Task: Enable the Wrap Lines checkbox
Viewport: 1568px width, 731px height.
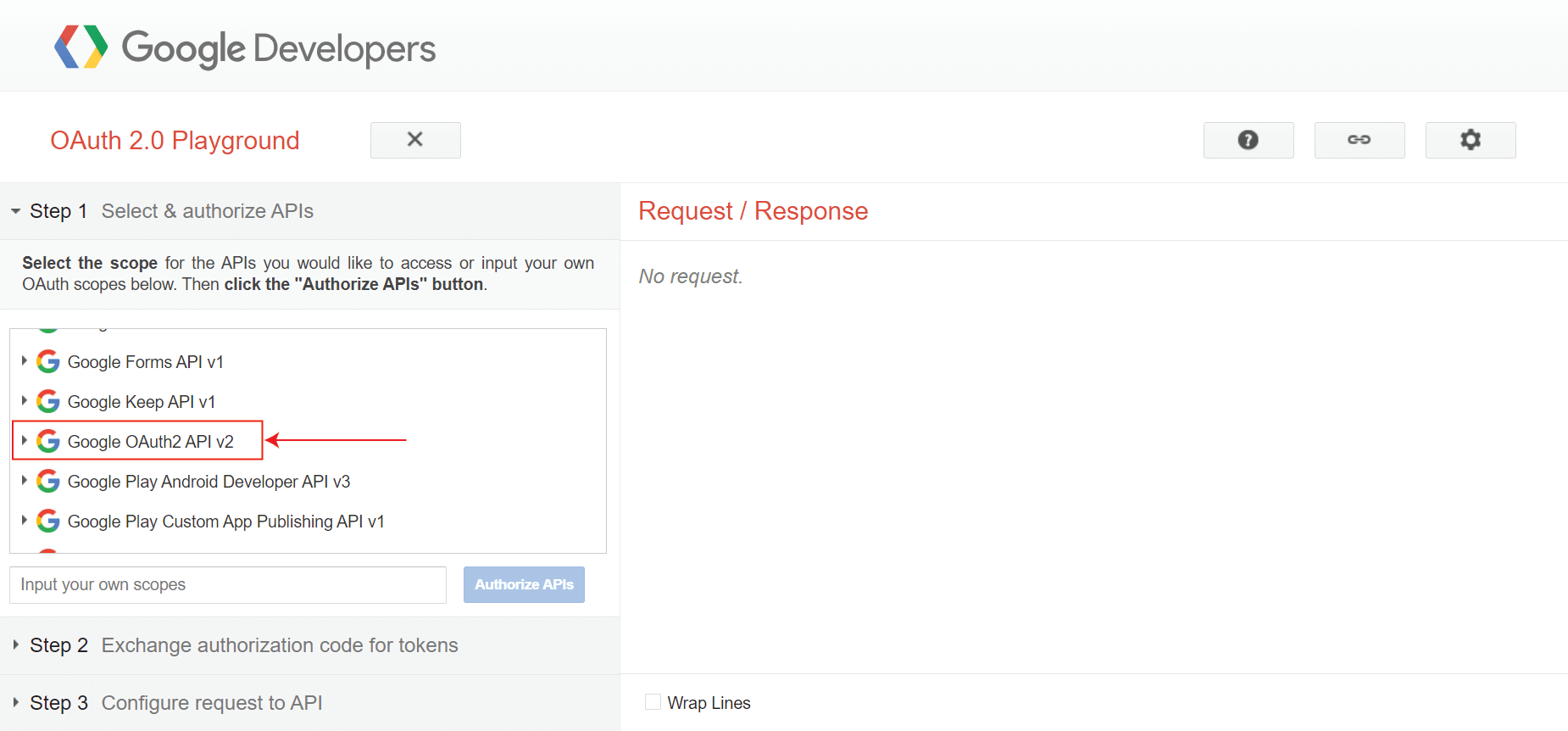Action: (653, 702)
